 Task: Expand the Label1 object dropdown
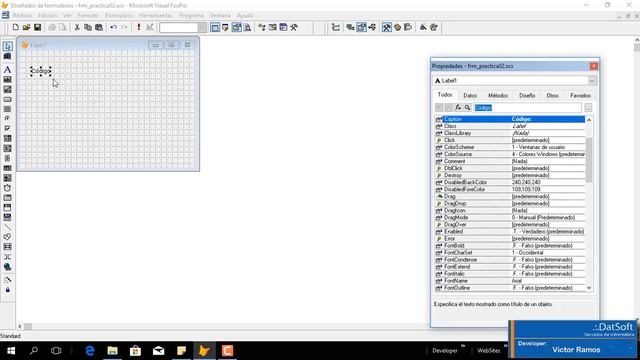tap(592, 81)
